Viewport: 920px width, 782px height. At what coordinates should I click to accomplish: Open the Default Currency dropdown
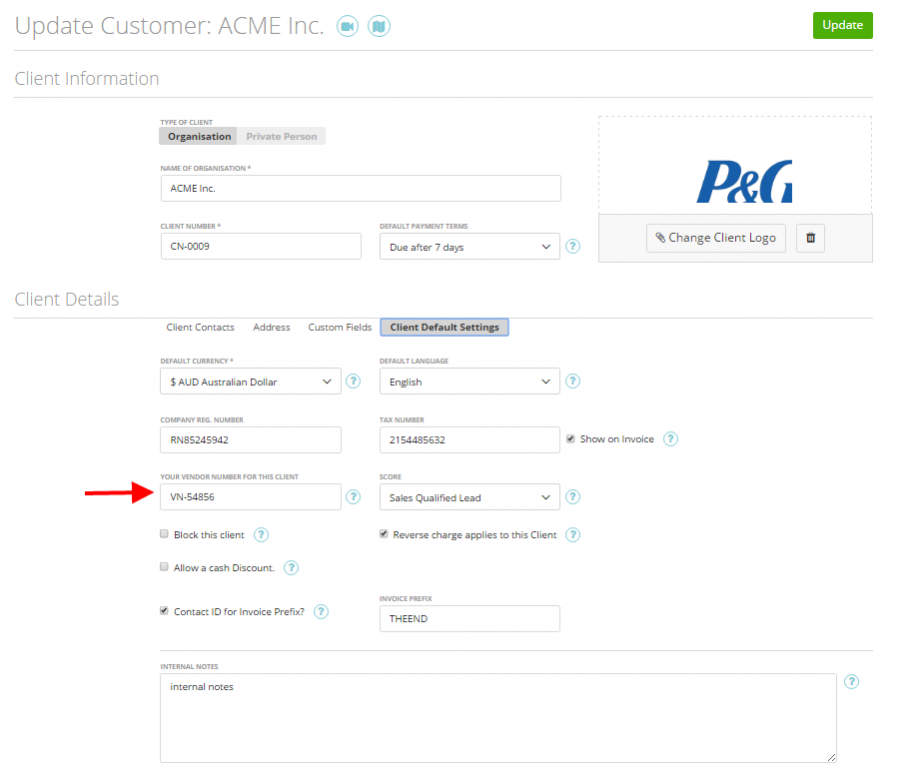tap(250, 381)
